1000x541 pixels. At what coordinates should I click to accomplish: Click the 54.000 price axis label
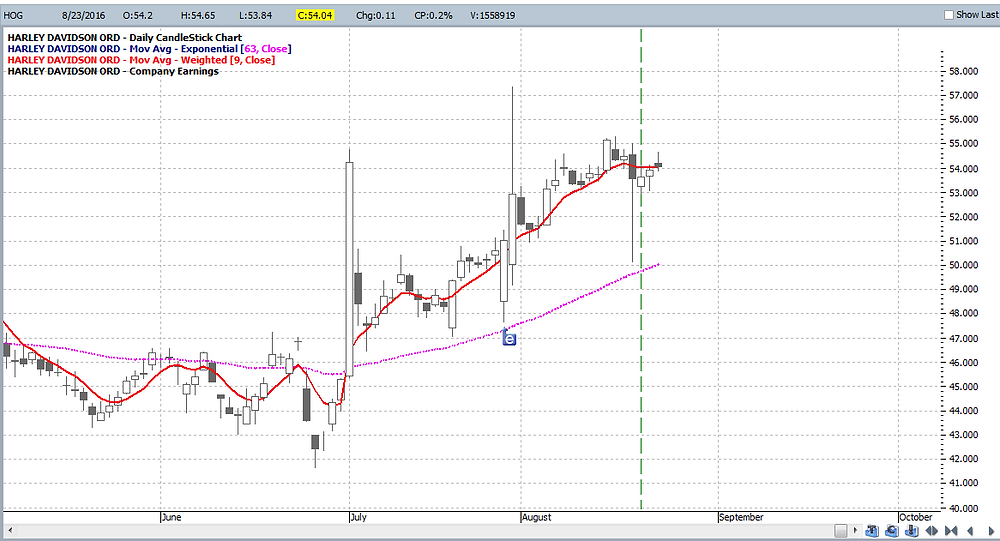(x=964, y=168)
